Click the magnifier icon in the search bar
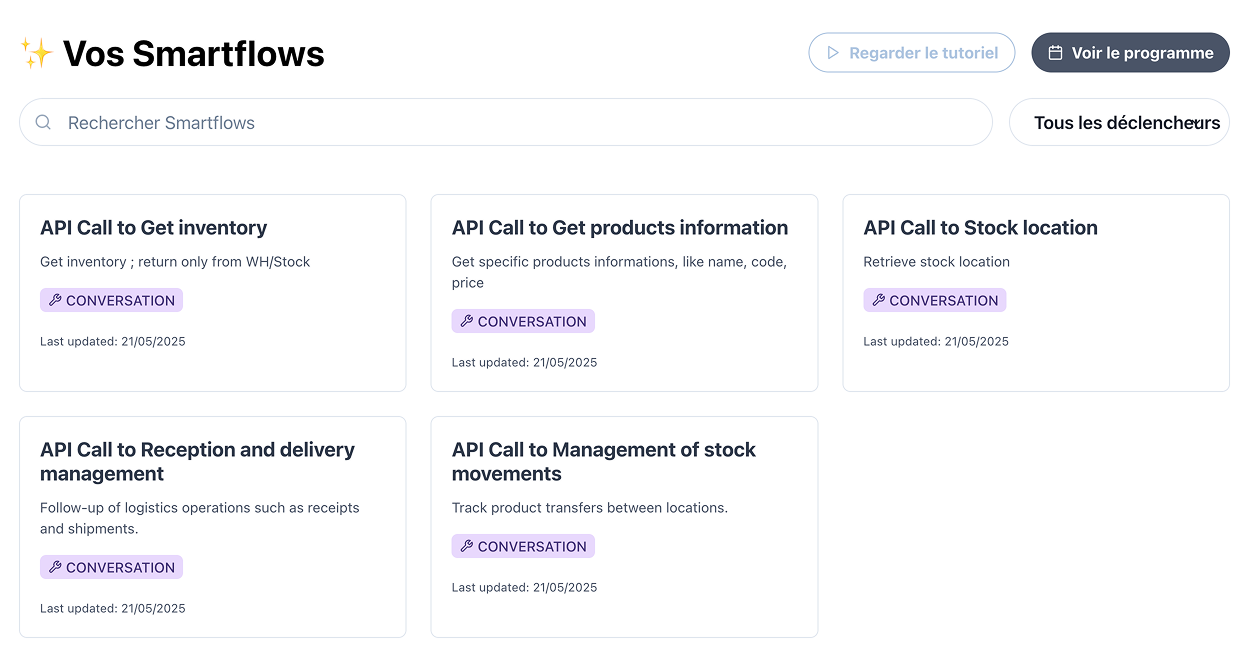The width and height of the screenshot is (1241, 647). point(43,121)
